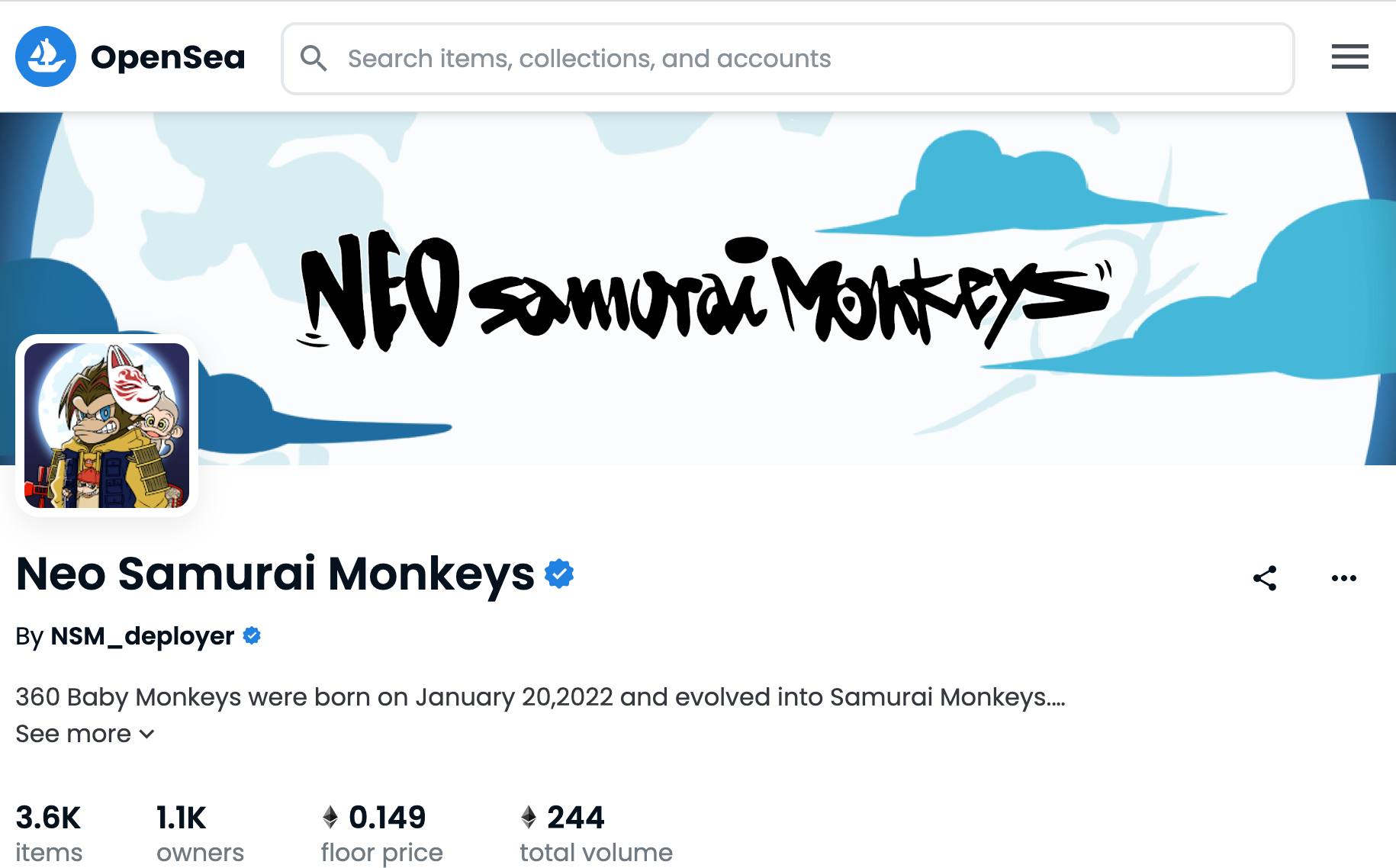Click the Ethereum icon beside total volume

click(x=529, y=818)
